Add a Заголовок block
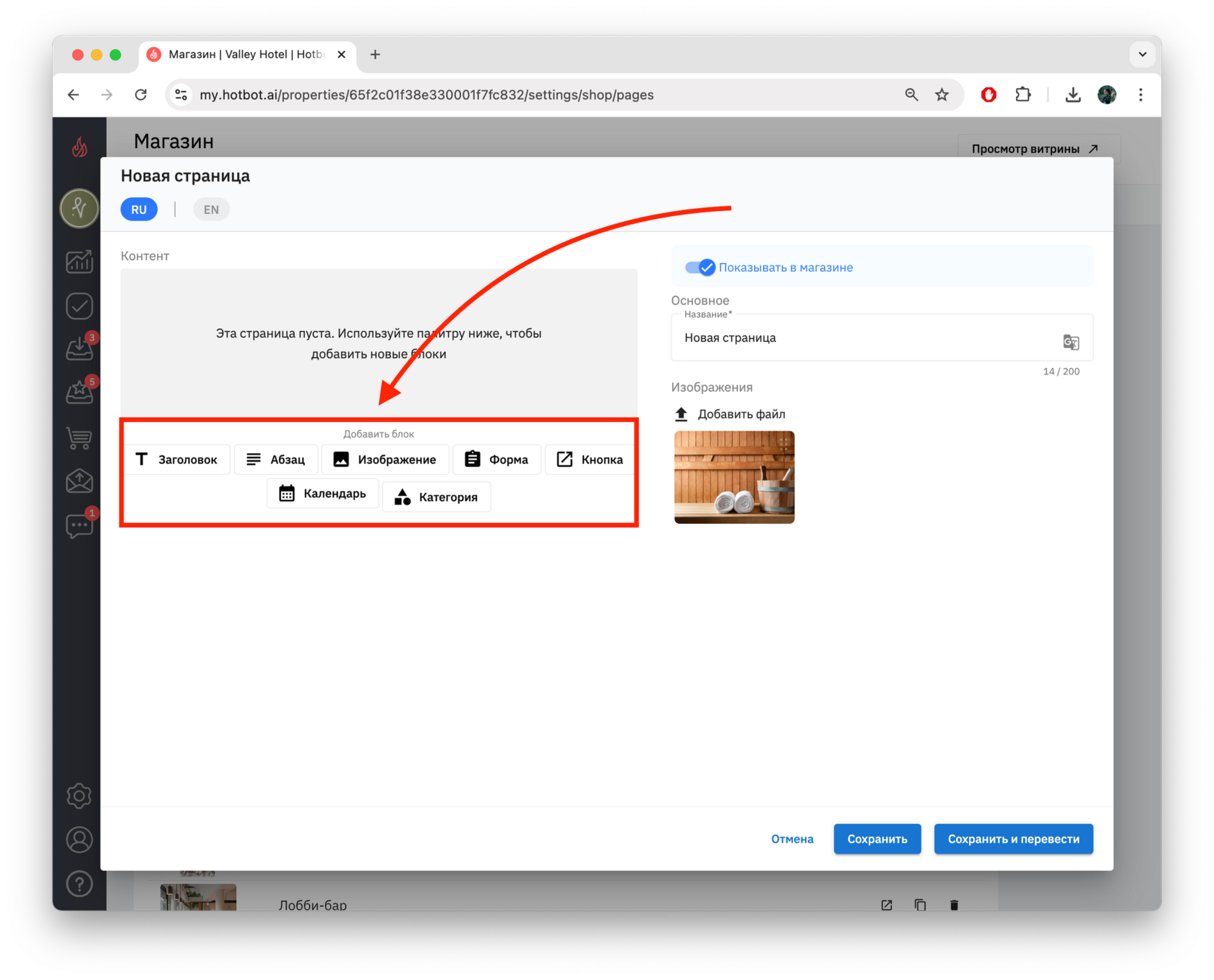Image resolution: width=1214 pixels, height=980 pixels. pos(177,460)
